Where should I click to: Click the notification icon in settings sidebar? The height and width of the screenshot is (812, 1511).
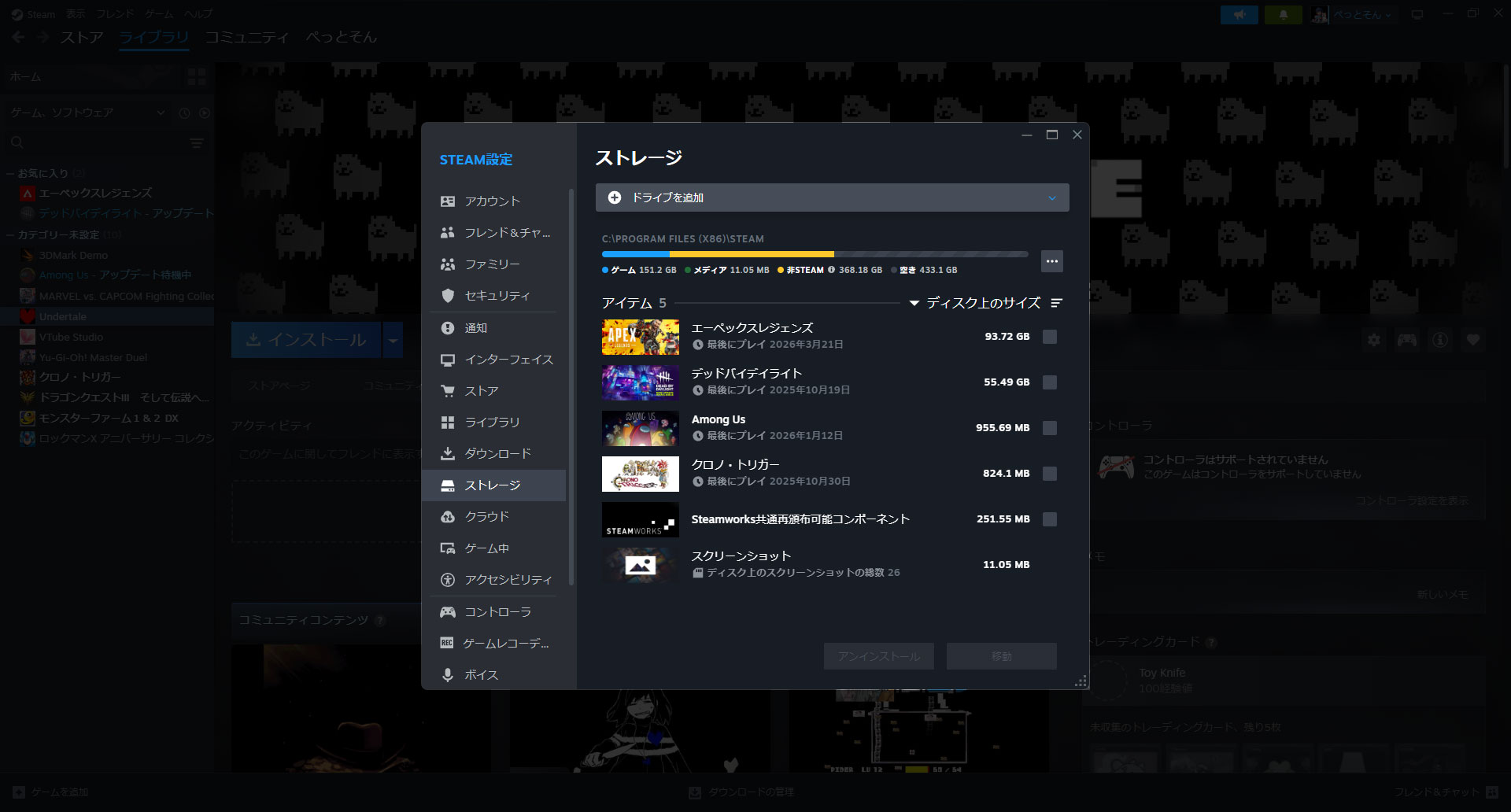pos(448,328)
